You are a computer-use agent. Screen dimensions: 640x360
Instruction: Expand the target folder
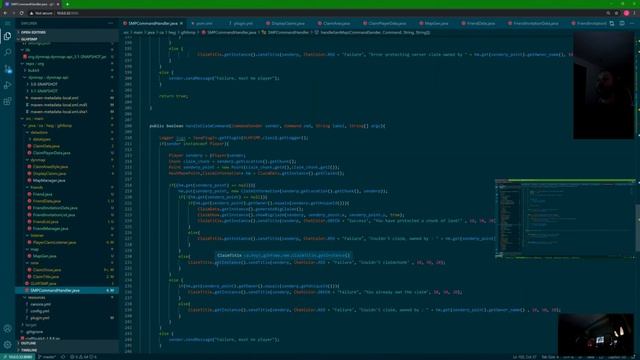(67, 325)
